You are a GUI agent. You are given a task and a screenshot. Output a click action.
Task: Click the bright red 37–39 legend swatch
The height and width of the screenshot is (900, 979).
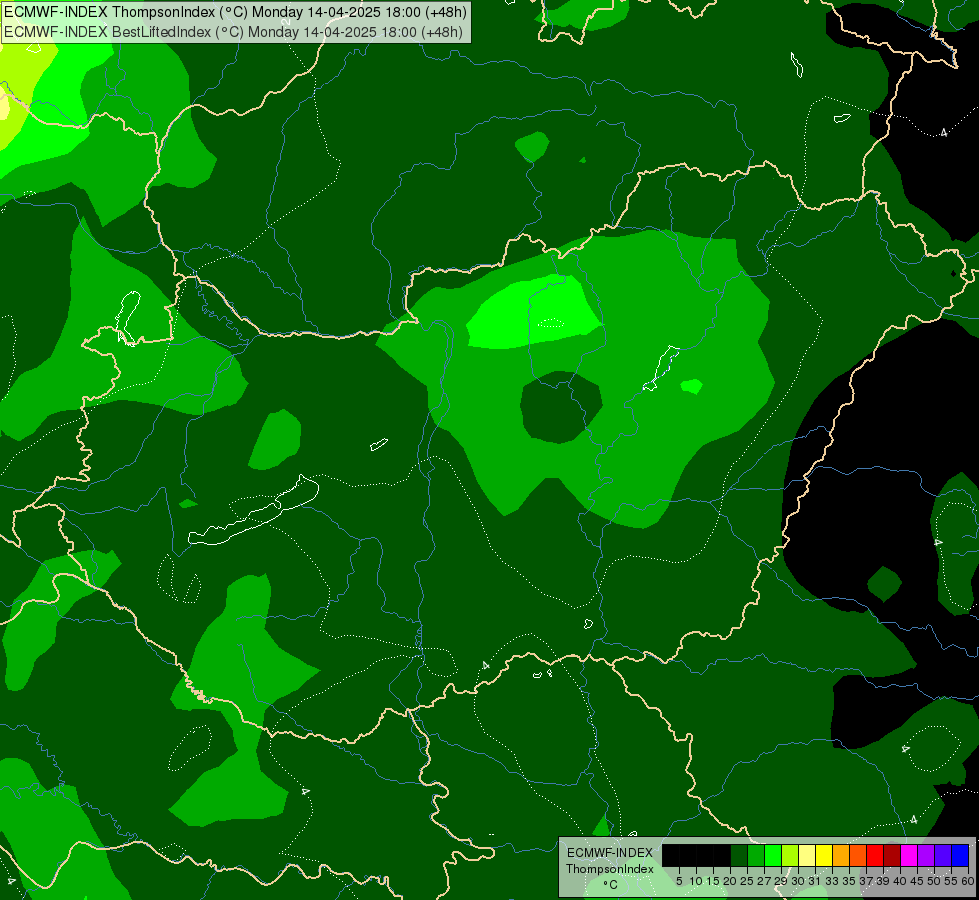point(875,855)
